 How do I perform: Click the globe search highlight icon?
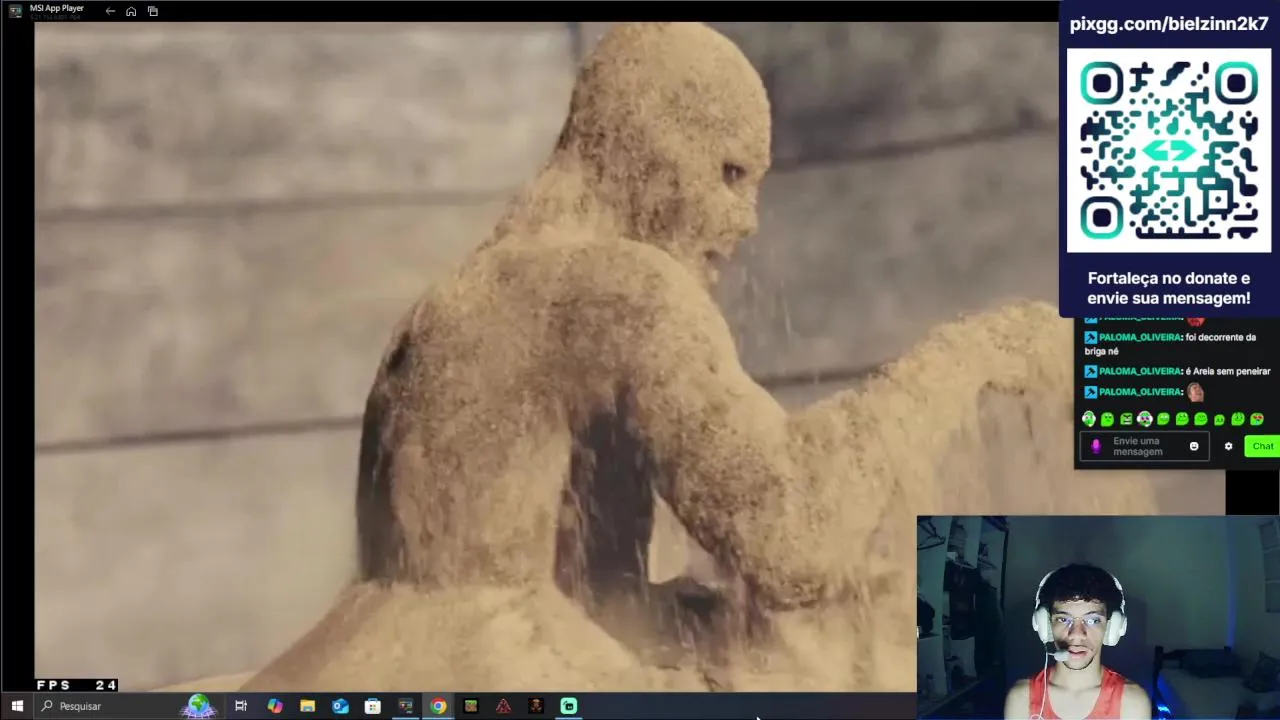click(x=198, y=706)
